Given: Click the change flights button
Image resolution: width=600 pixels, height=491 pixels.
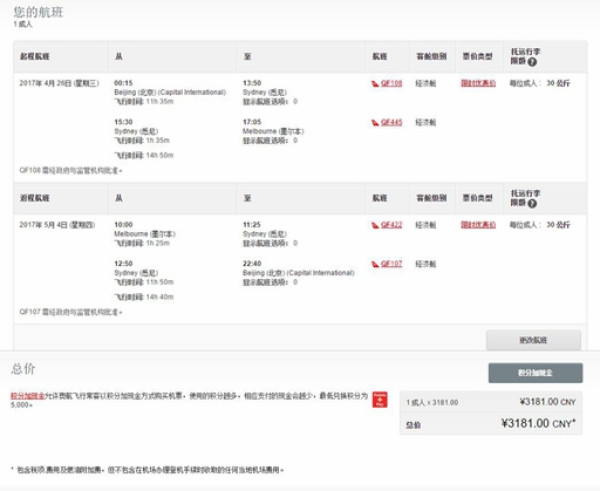Looking at the screenshot, I should pyautogui.click(x=533, y=340).
